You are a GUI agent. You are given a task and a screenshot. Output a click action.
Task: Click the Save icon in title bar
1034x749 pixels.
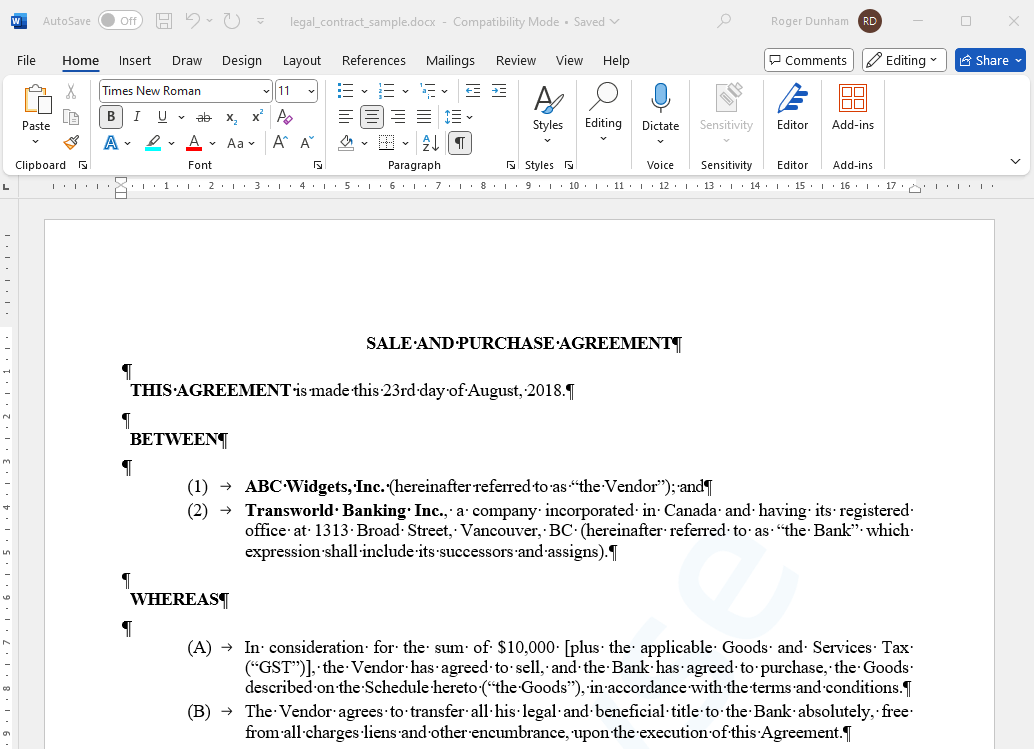(164, 21)
